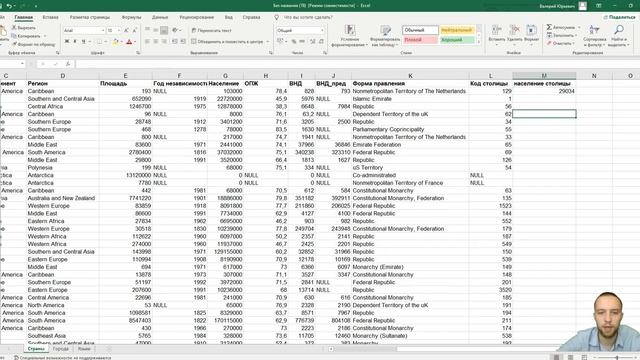Click the AutoSum (Автосумма) sigma icon
Viewport: 640px width, 360px height.
click(549, 27)
